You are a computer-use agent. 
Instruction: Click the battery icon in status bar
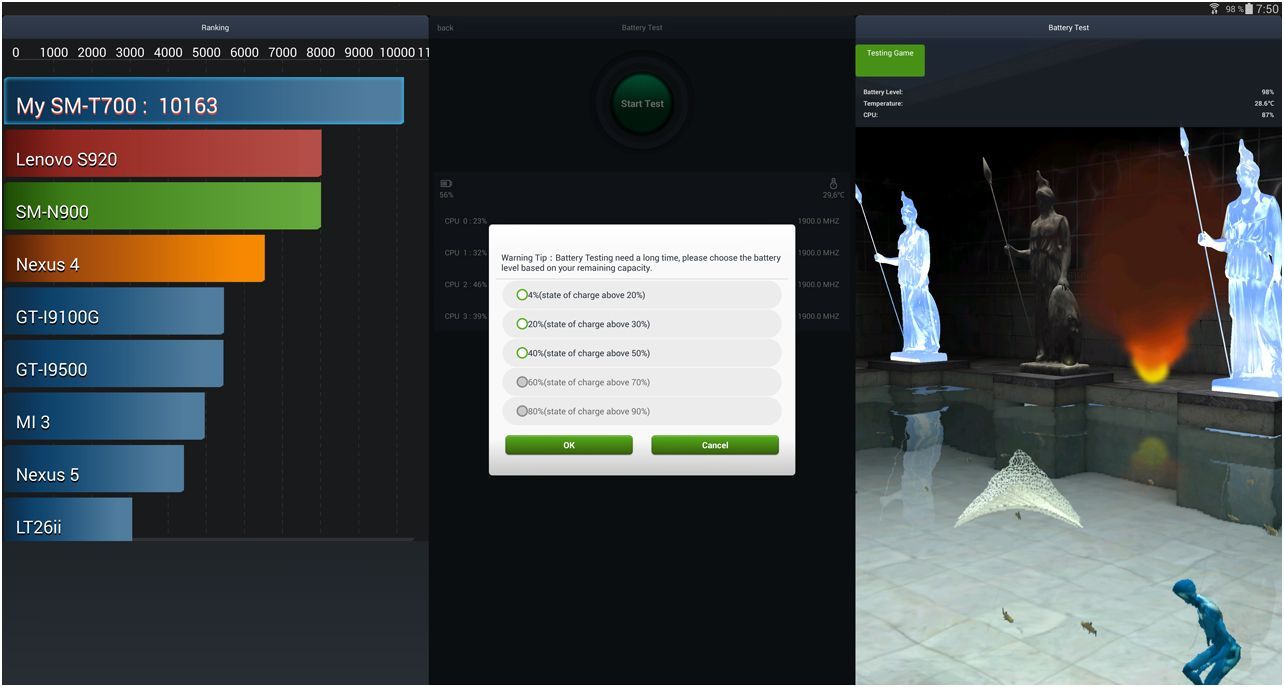(1248, 8)
